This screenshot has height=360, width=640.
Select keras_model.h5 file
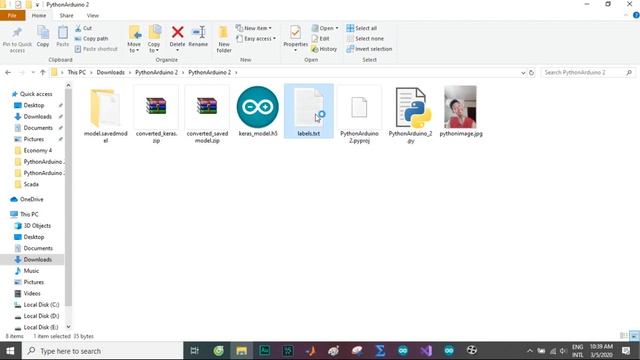pos(258,111)
